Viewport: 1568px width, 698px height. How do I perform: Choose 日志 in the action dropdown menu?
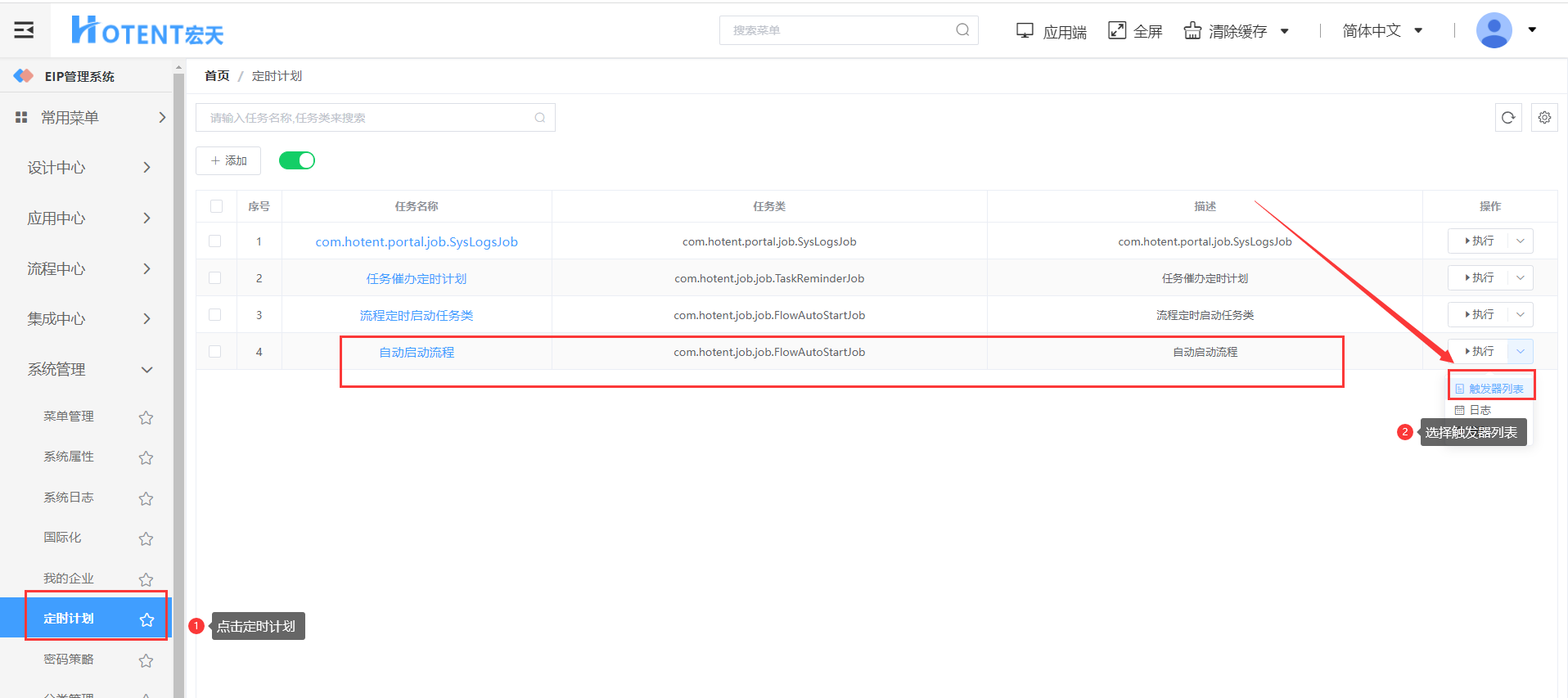1480,410
